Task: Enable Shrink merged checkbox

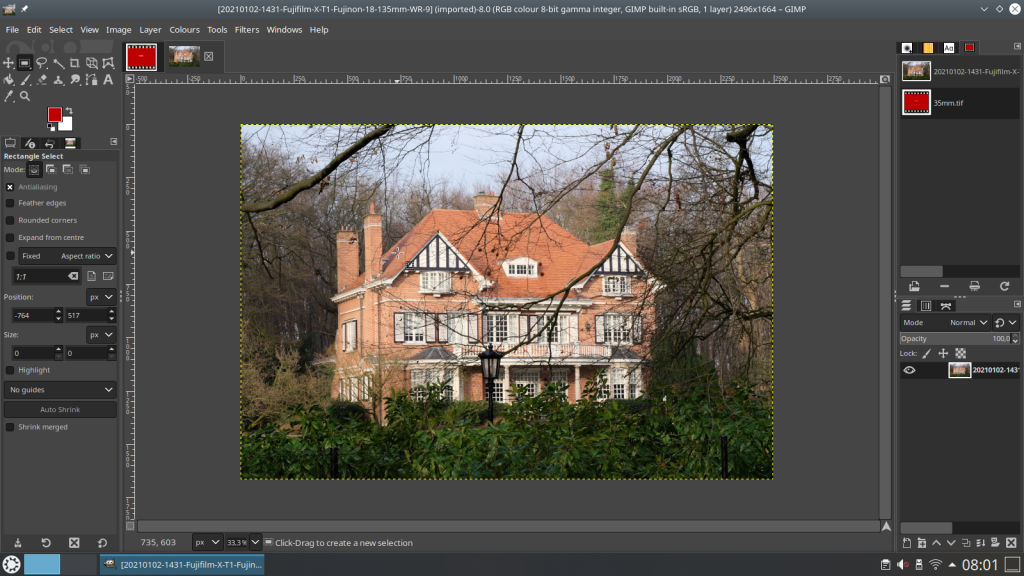Action: (x=10, y=427)
